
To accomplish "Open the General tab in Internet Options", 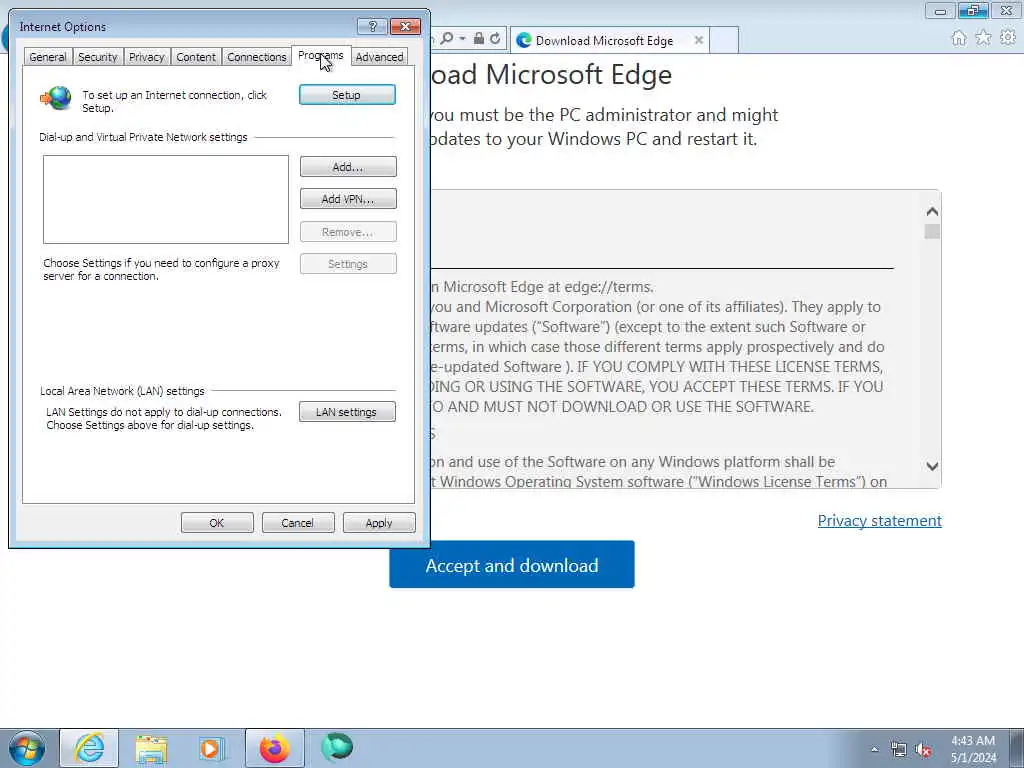I will (x=48, y=57).
